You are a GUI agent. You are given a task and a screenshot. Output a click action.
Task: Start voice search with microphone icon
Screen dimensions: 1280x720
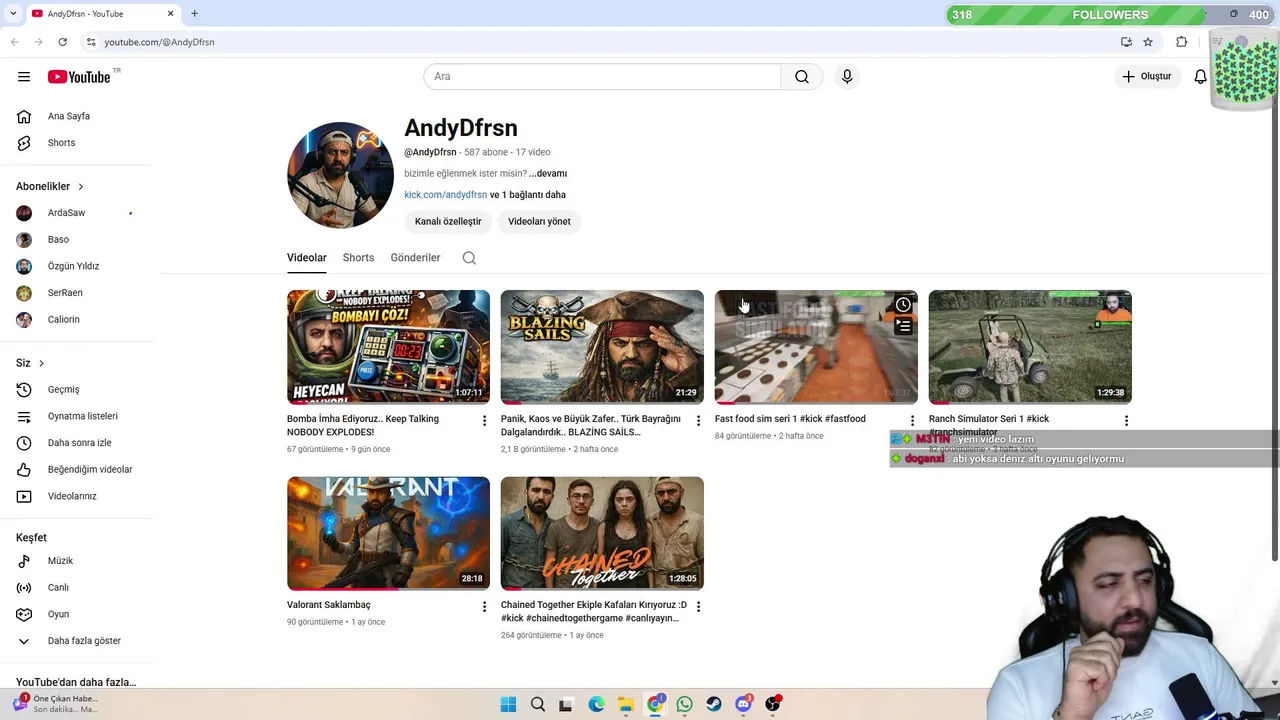[x=847, y=77]
